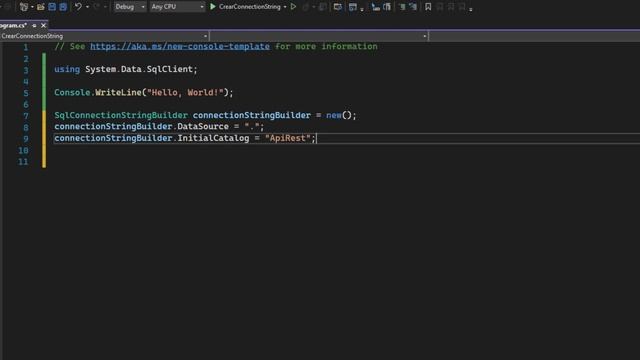Open the CrearConnectionString project navigation dropdown

click(x=104, y=36)
